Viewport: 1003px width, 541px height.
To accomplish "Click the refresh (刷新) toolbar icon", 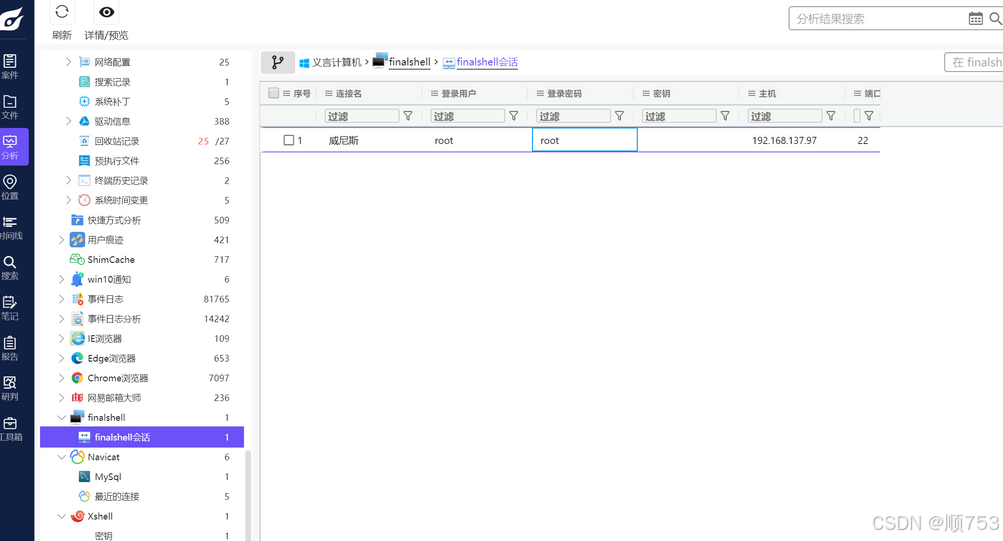I will (x=62, y=12).
